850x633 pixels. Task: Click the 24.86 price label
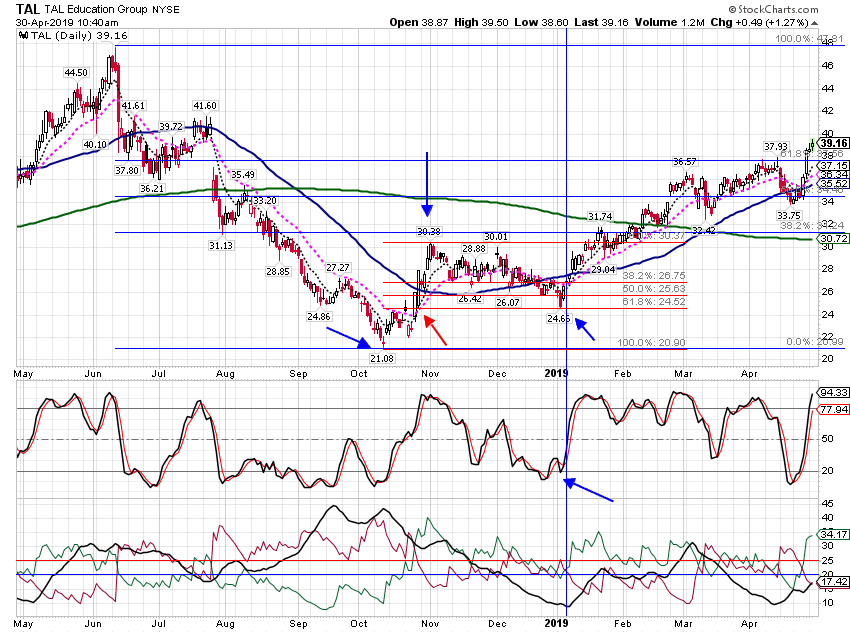[318, 316]
